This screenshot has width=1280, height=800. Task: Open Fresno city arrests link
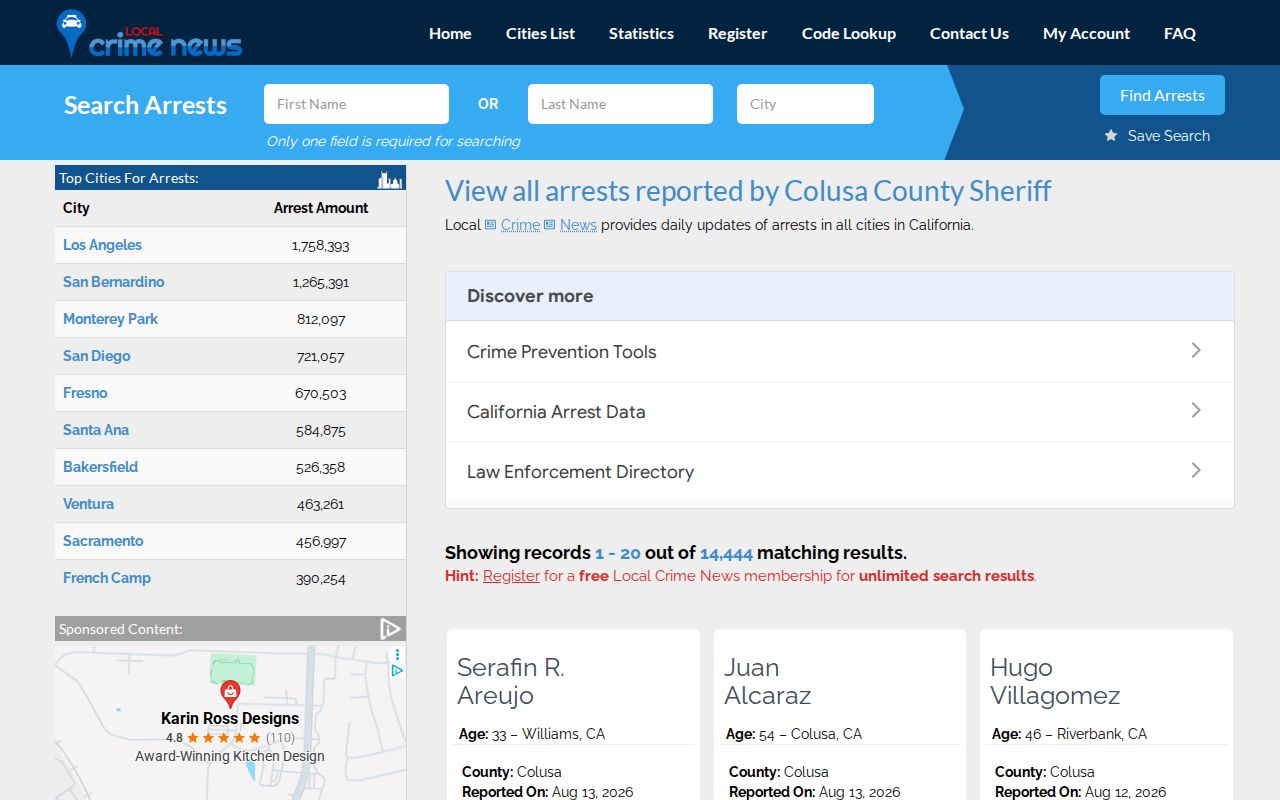pyautogui.click(x=85, y=393)
